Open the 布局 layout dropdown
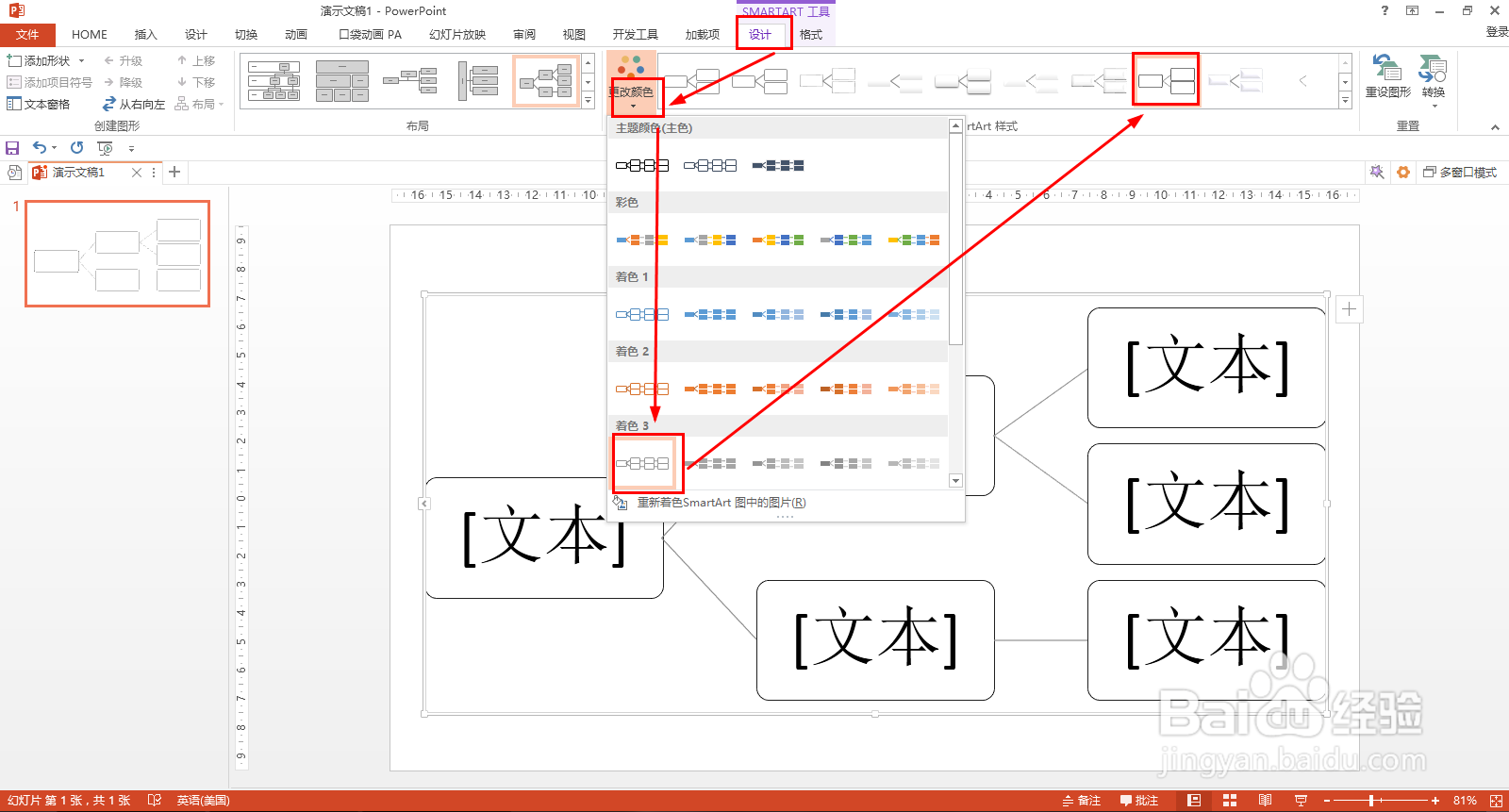1509x812 pixels. 200,104
